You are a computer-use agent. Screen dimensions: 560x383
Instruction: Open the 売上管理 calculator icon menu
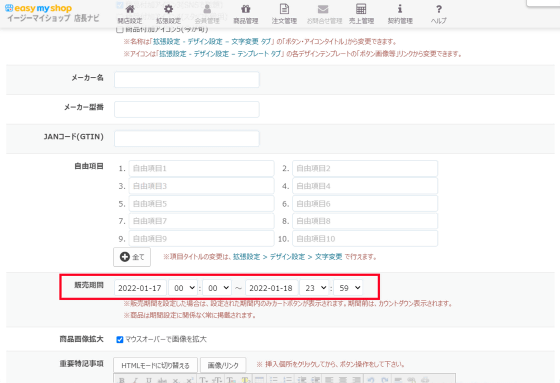pyautogui.click(x=361, y=14)
